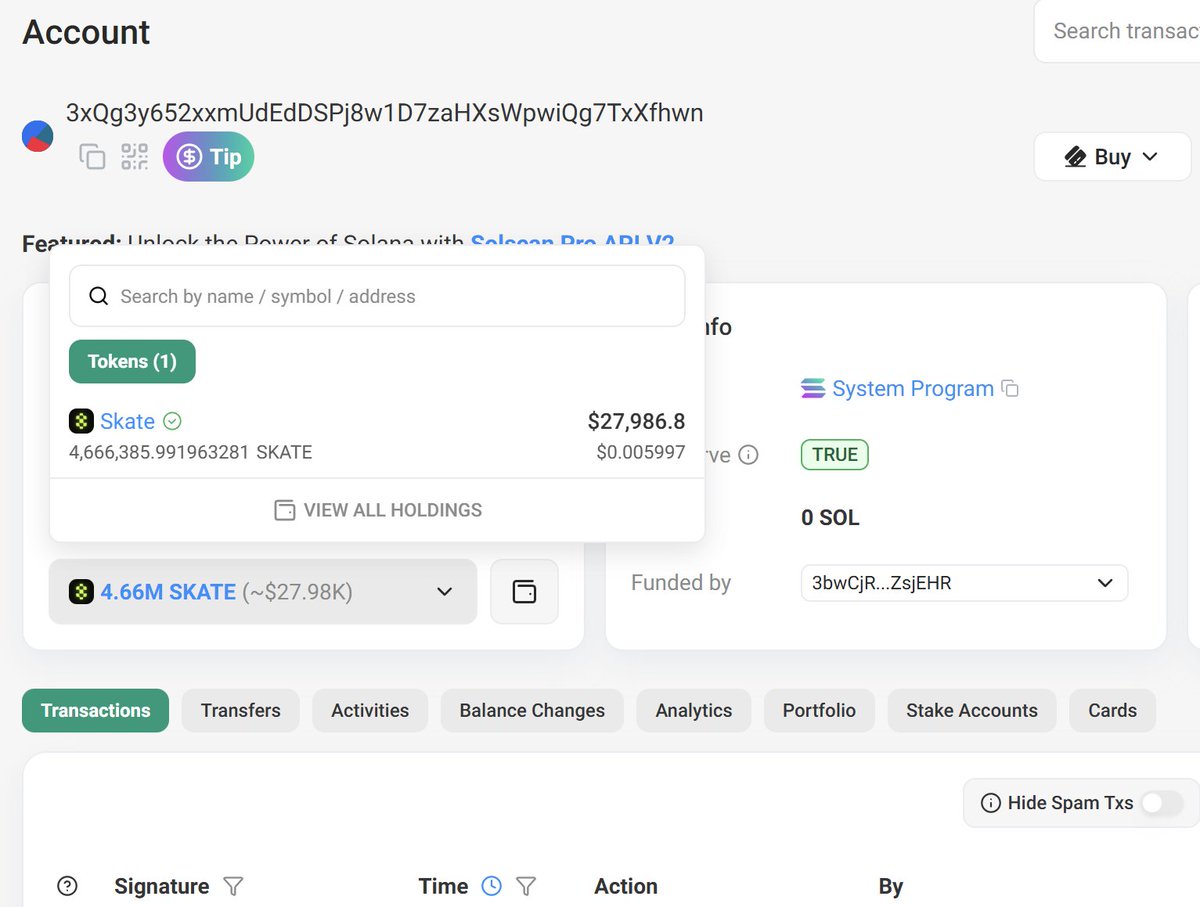Expand the Funded by 3bwCjR...ZsjEHR dropdown

tap(964, 583)
